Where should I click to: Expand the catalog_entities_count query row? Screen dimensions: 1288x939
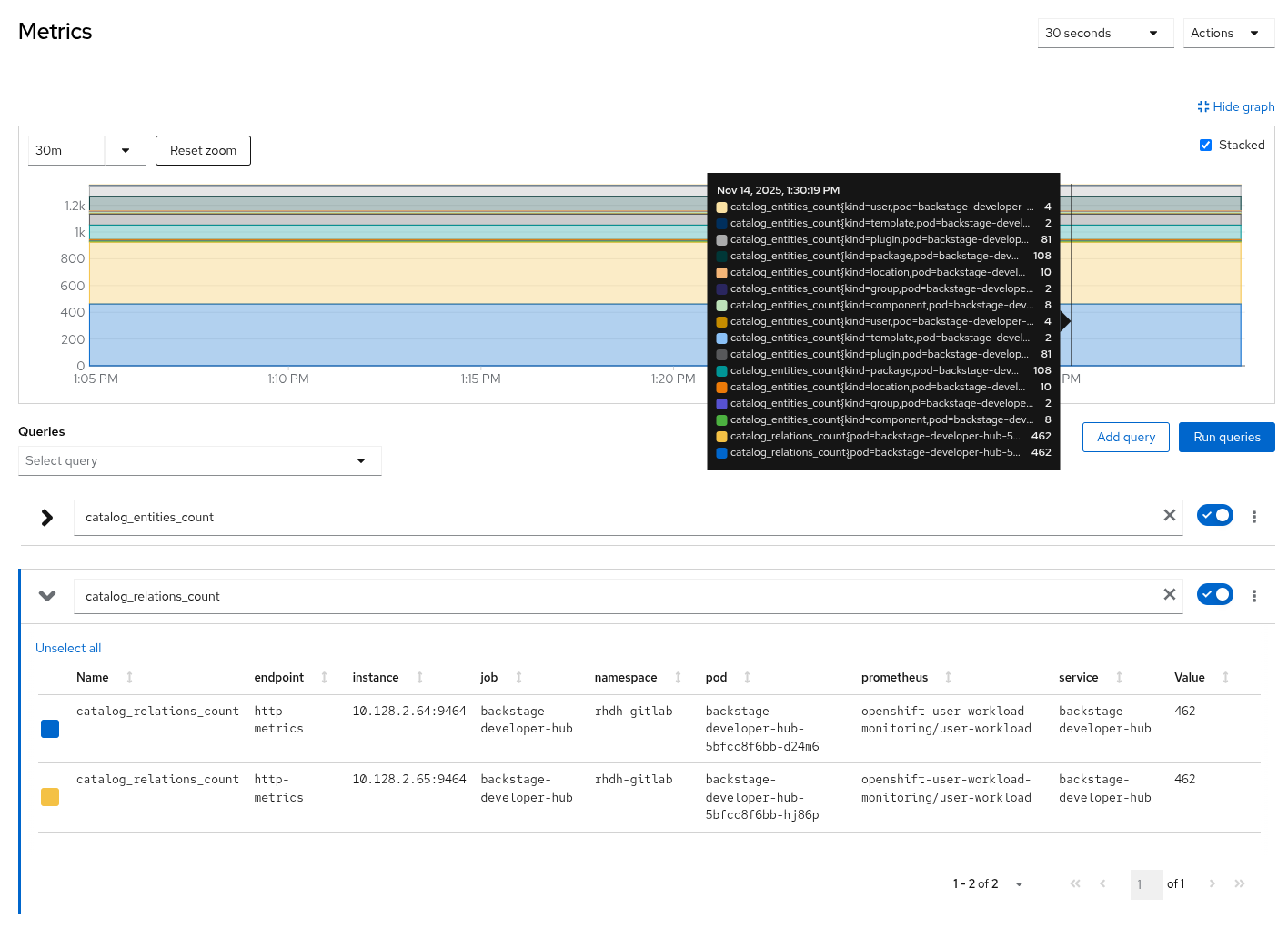pyautogui.click(x=47, y=518)
